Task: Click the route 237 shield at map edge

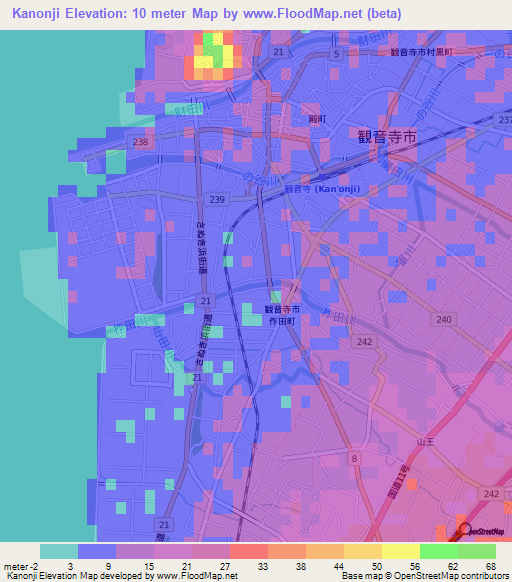Action: 503,120
